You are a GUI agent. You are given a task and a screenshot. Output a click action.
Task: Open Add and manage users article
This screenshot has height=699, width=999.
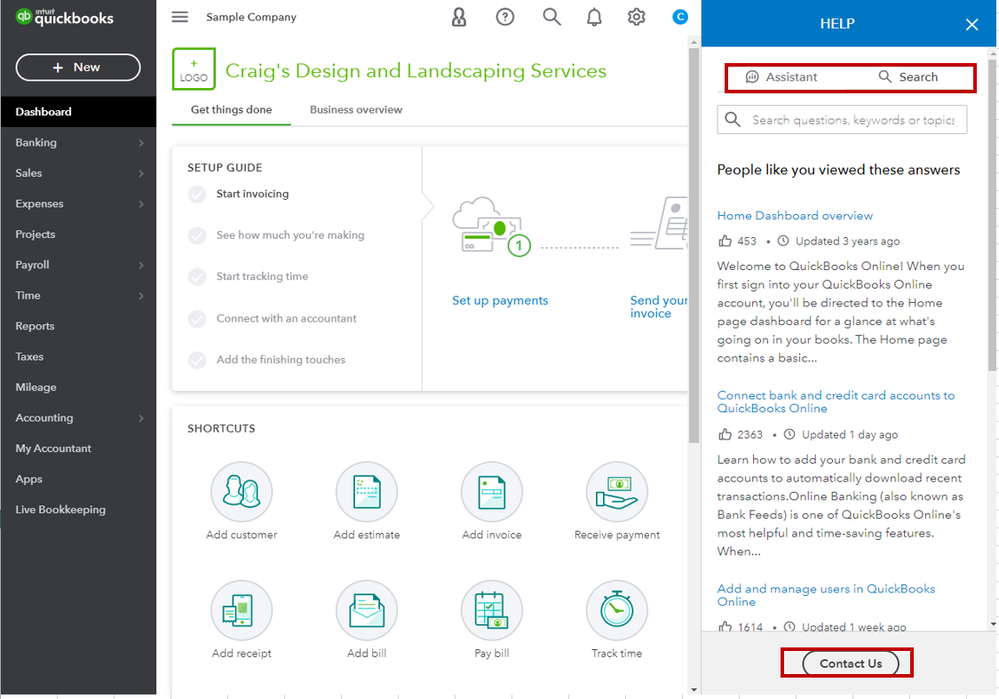point(826,595)
